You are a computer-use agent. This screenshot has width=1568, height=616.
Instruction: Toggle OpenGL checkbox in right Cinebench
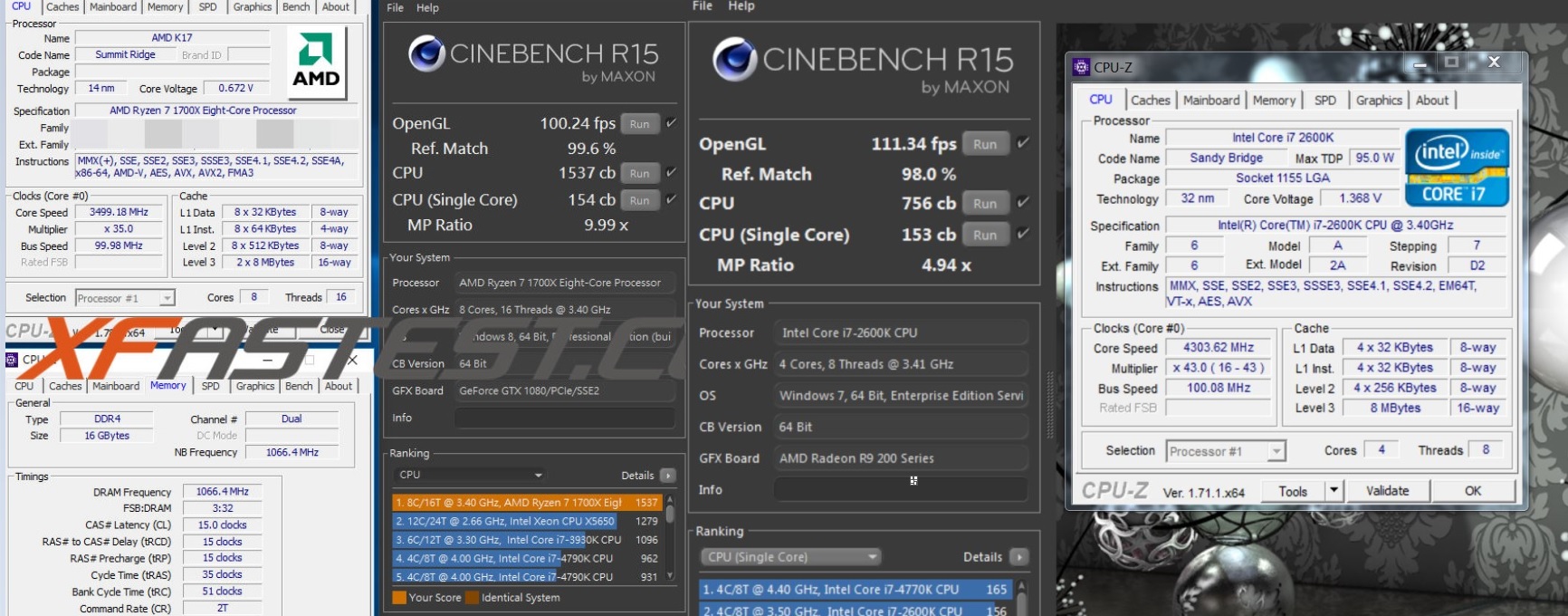point(1022,143)
